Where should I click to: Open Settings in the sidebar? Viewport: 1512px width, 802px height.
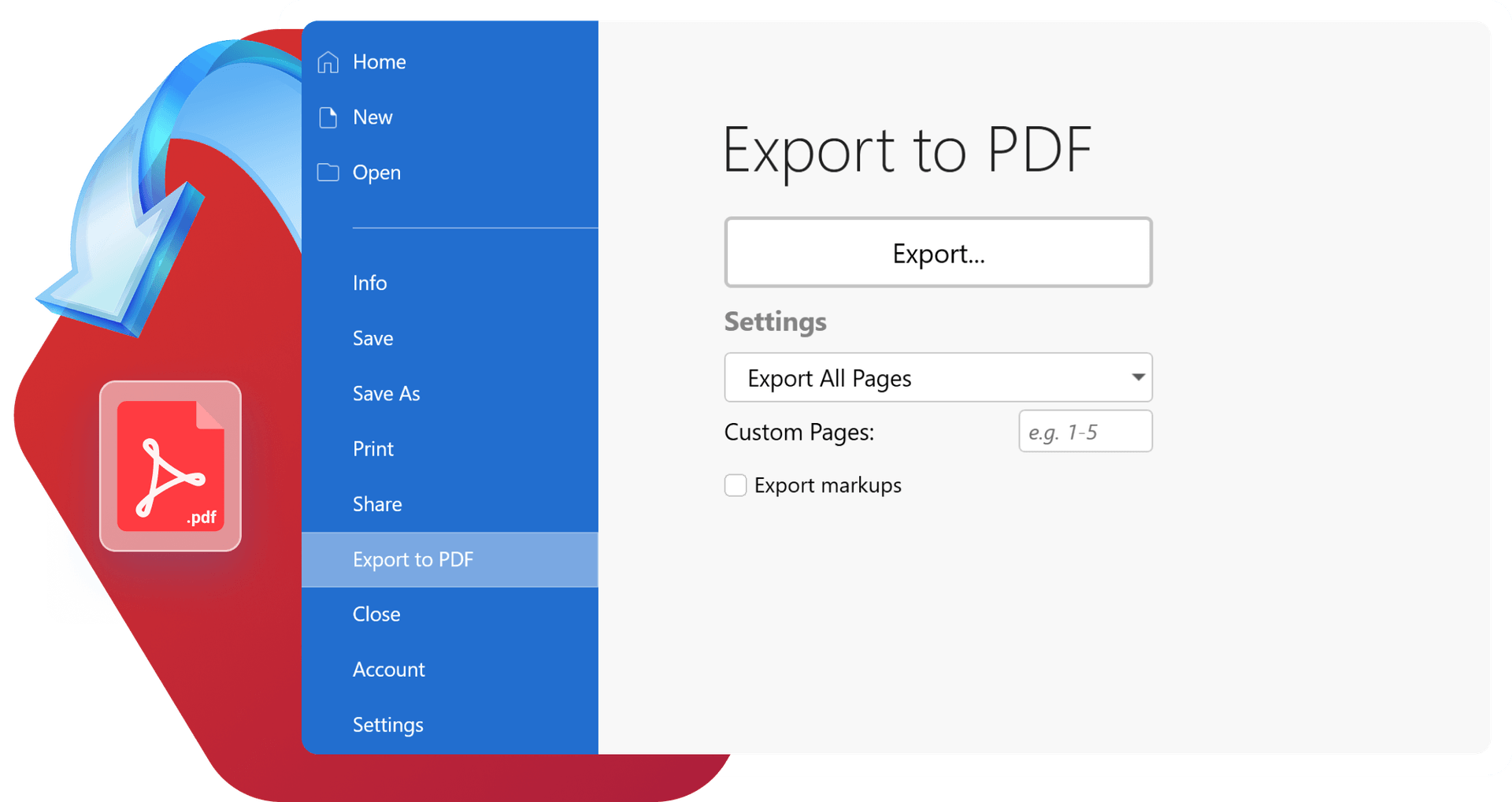387,725
